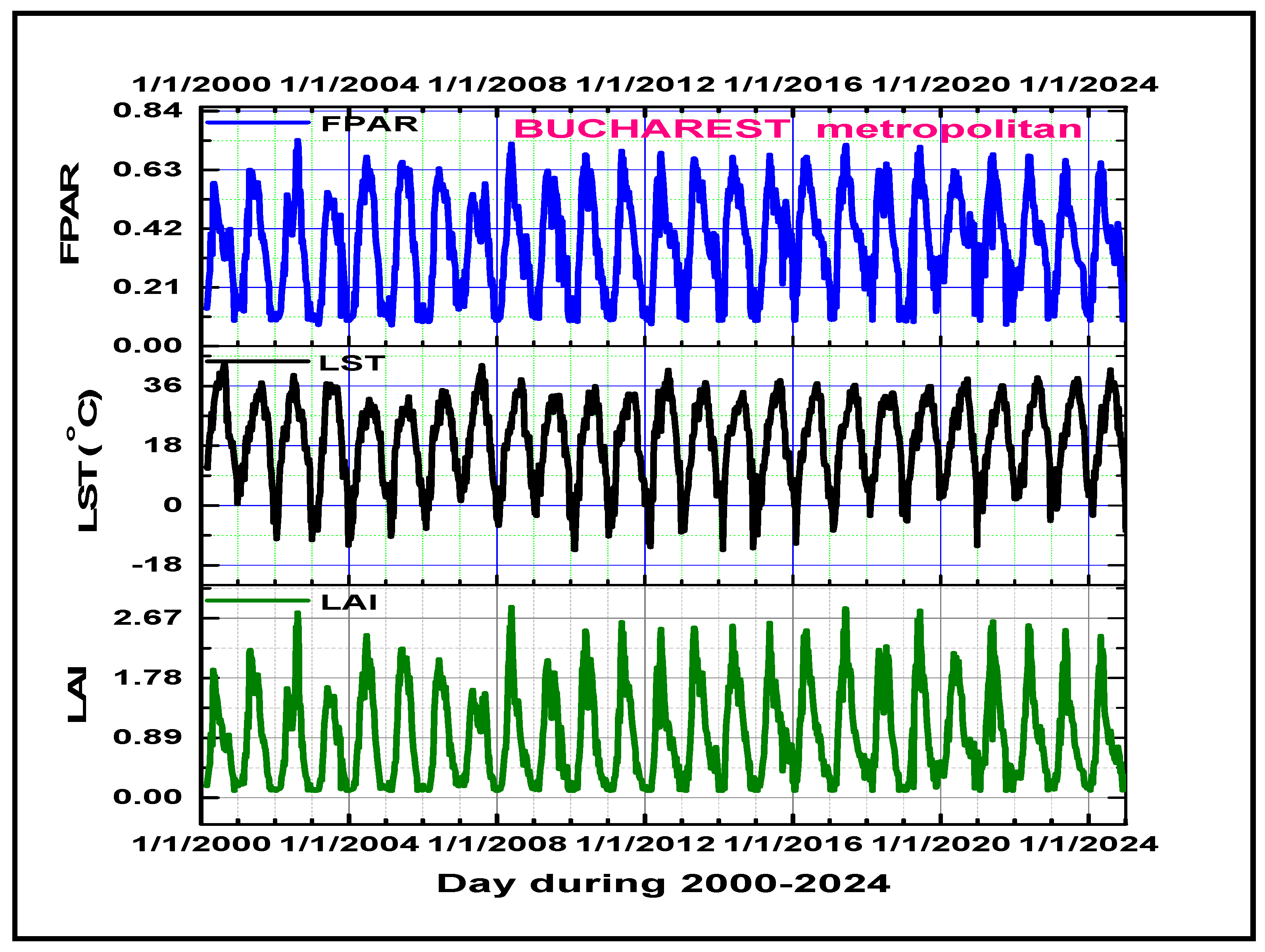1265x952 pixels.
Task: Click the LAI vertical axis title
Action: tap(77, 694)
